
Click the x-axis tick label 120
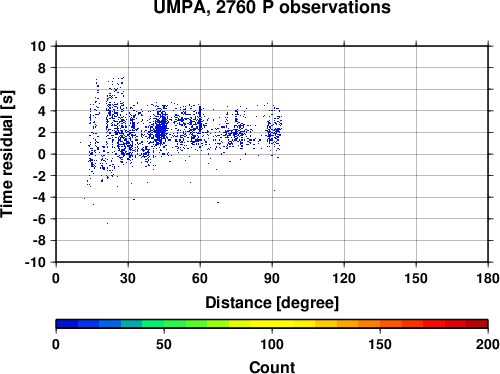click(344, 278)
